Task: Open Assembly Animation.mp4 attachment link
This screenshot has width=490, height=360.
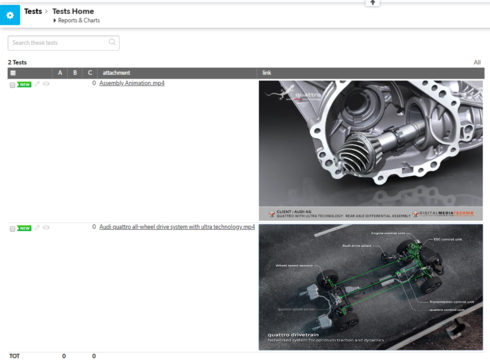Action: pyautogui.click(x=132, y=83)
